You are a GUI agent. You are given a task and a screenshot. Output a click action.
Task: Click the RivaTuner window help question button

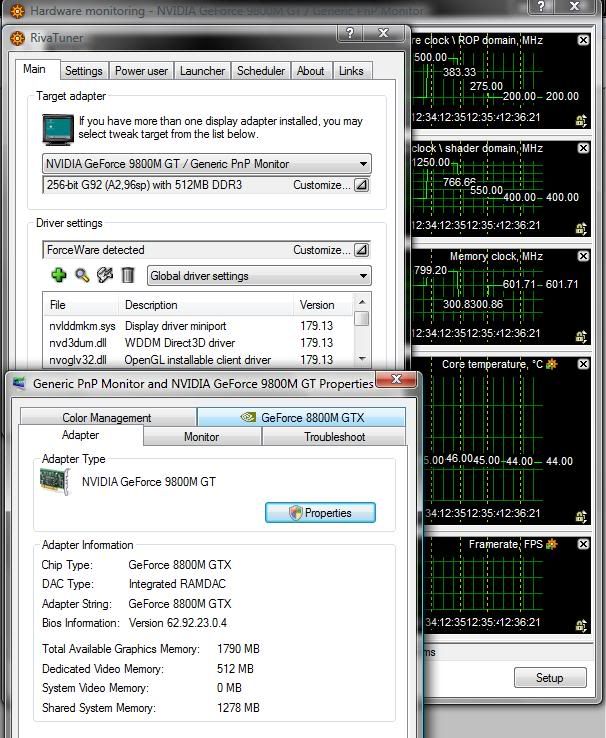(x=350, y=33)
